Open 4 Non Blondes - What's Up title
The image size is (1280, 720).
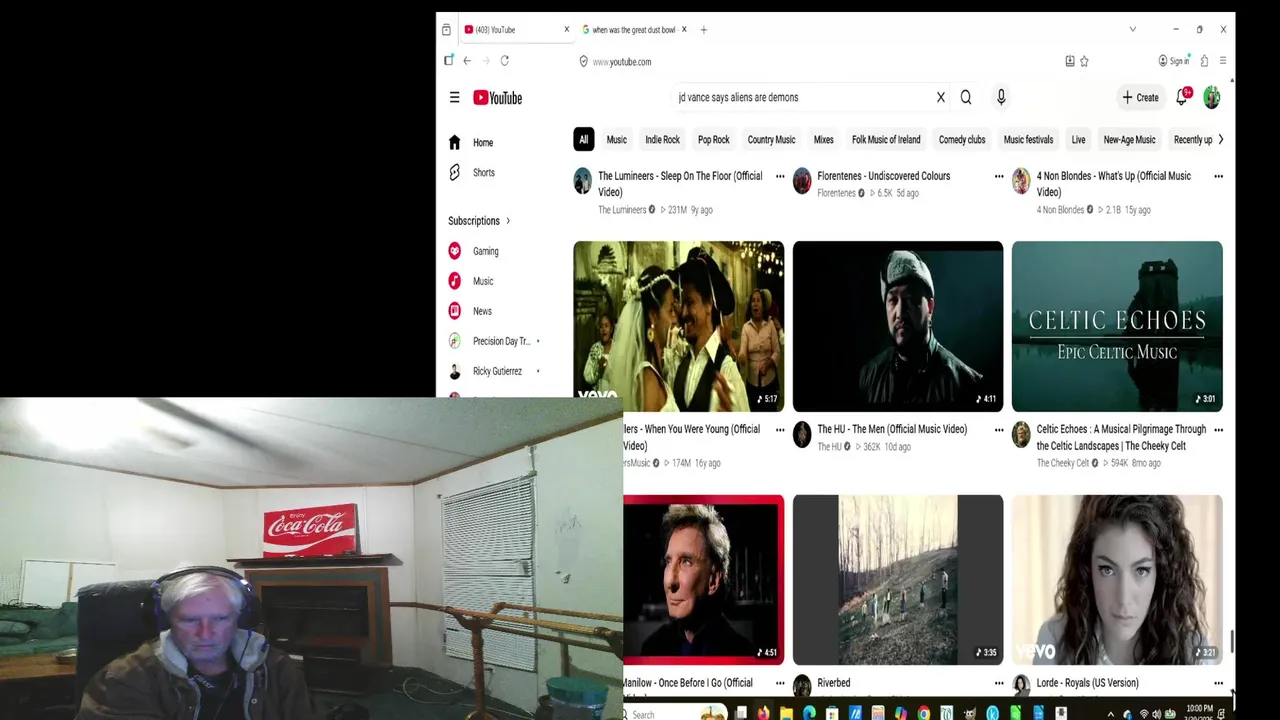[x=1114, y=184]
